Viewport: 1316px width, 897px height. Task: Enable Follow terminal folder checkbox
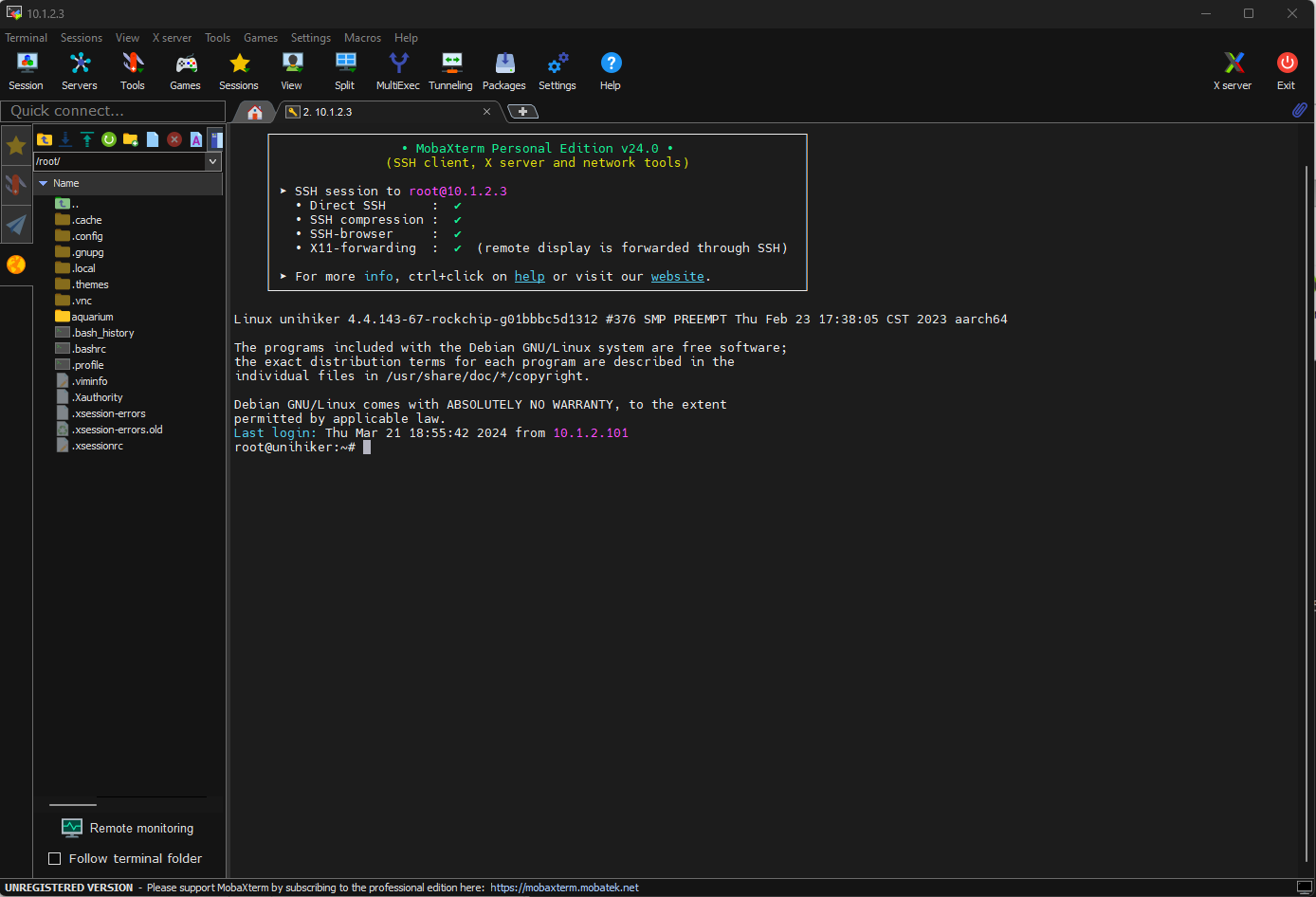tap(55, 859)
